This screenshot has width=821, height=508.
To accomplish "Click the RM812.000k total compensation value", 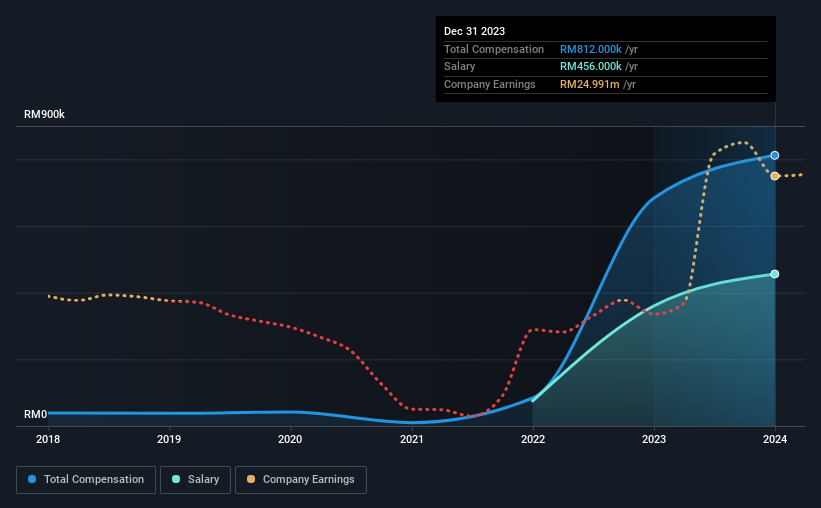I will click(591, 49).
